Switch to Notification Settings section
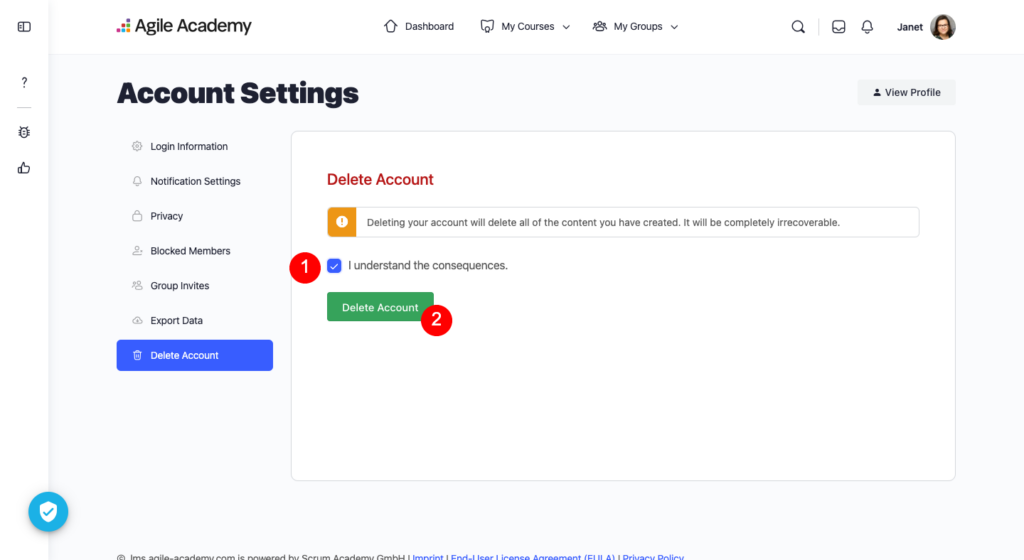Viewport: 1024px width, 560px height. [195, 182]
